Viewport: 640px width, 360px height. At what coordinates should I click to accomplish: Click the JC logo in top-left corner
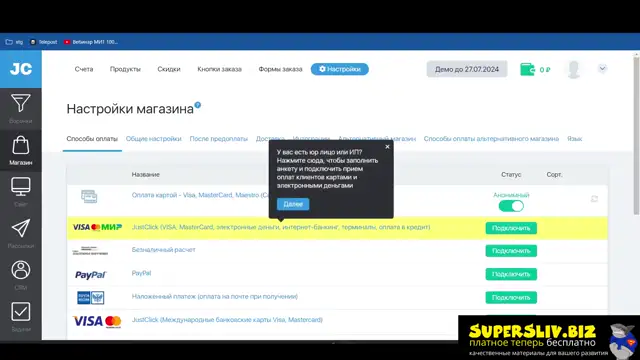(x=20, y=69)
